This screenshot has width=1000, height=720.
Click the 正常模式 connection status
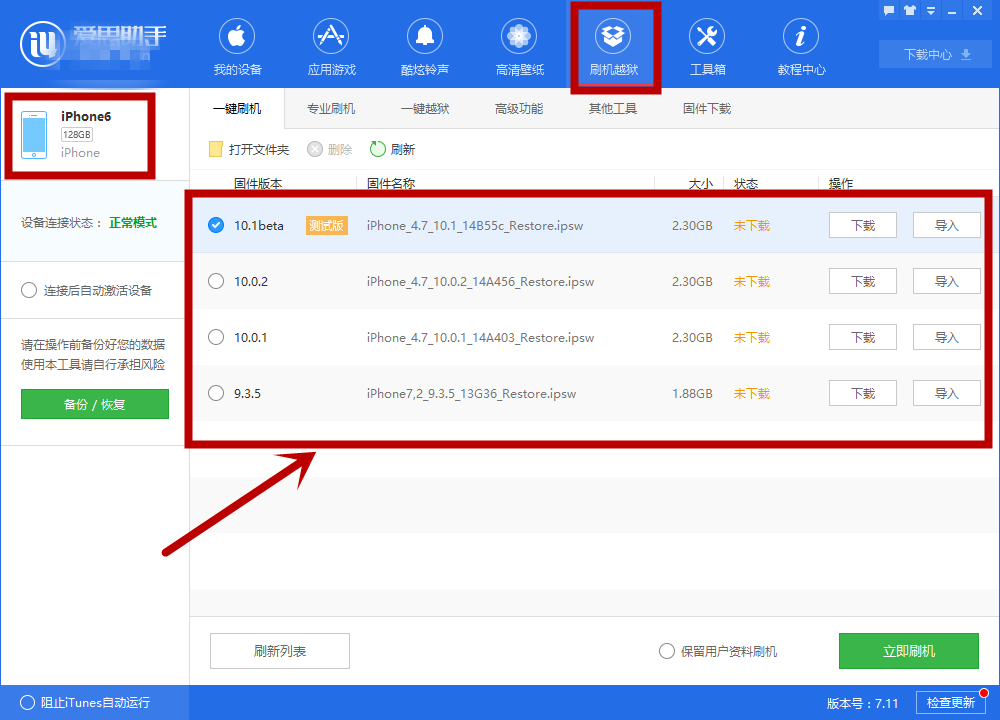(x=133, y=222)
